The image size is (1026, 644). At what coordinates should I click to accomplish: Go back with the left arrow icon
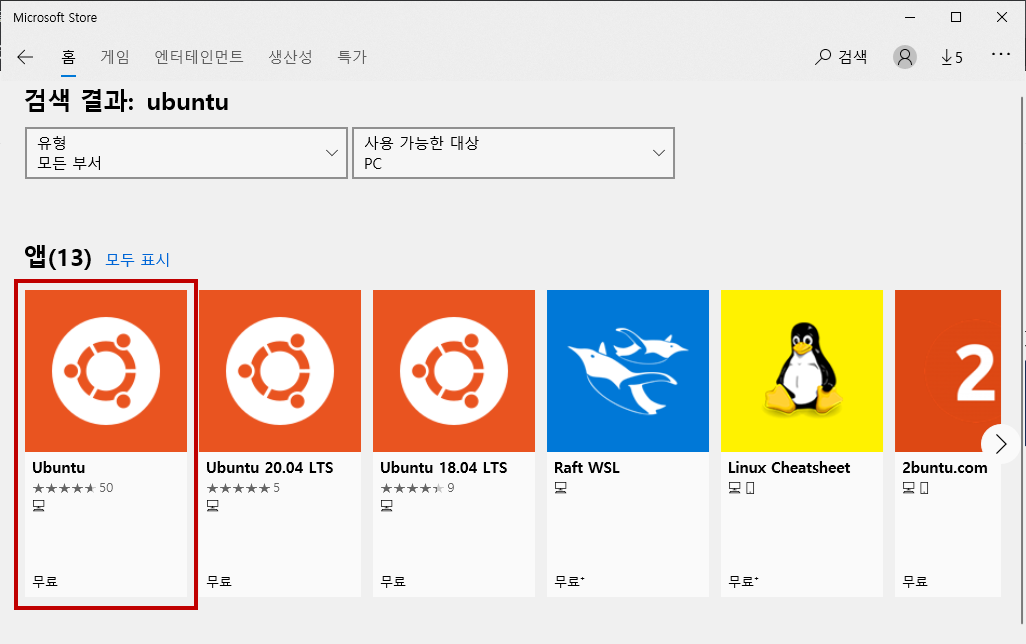coord(25,57)
